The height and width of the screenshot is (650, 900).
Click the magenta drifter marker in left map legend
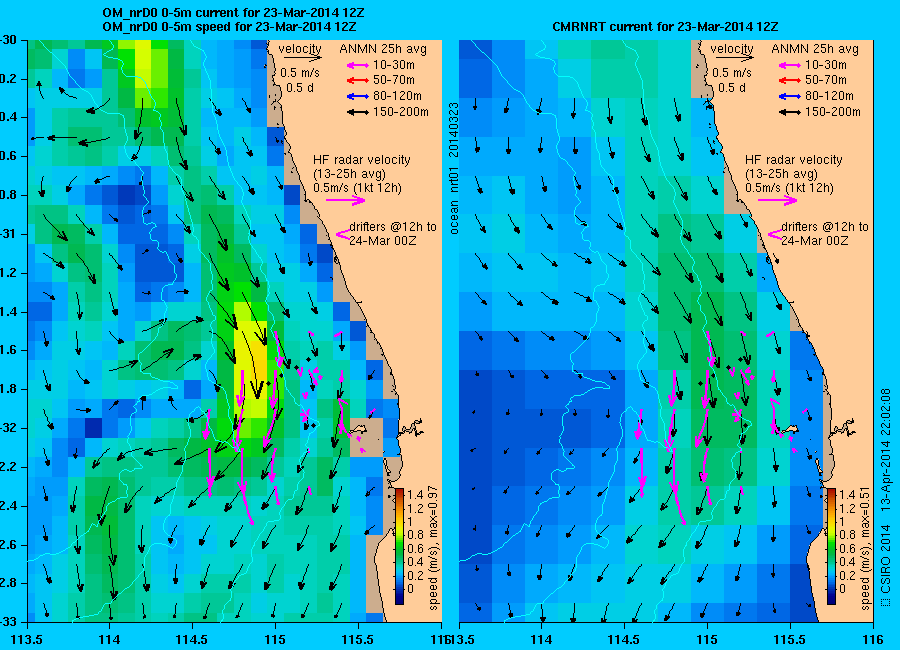(343, 234)
